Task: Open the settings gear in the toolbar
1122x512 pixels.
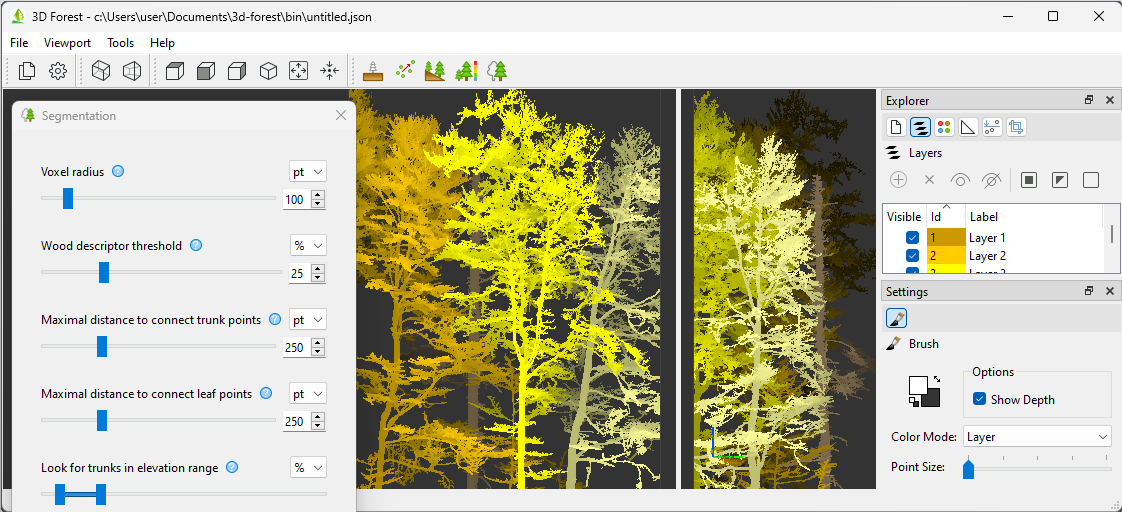Action: 58,71
